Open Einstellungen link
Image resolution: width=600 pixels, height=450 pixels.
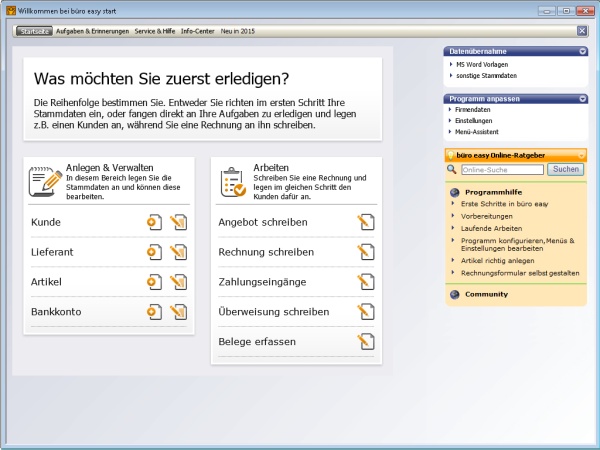473,121
